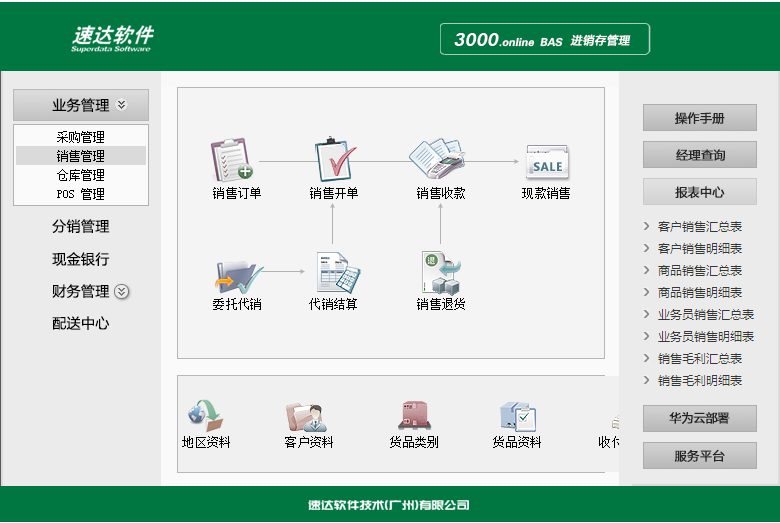Open the 销售毛利汇总表 report link
Image resolution: width=780 pixels, height=523 pixels.
699,358
